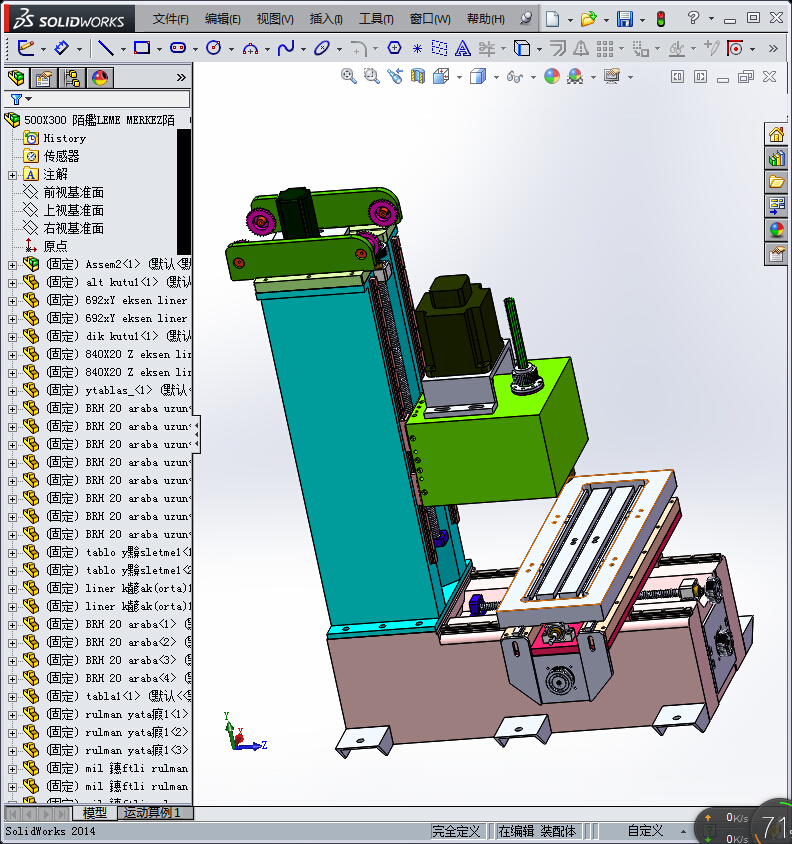Click Hide/Show Items glasses icon
792x844 pixels.
coord(515,77)
